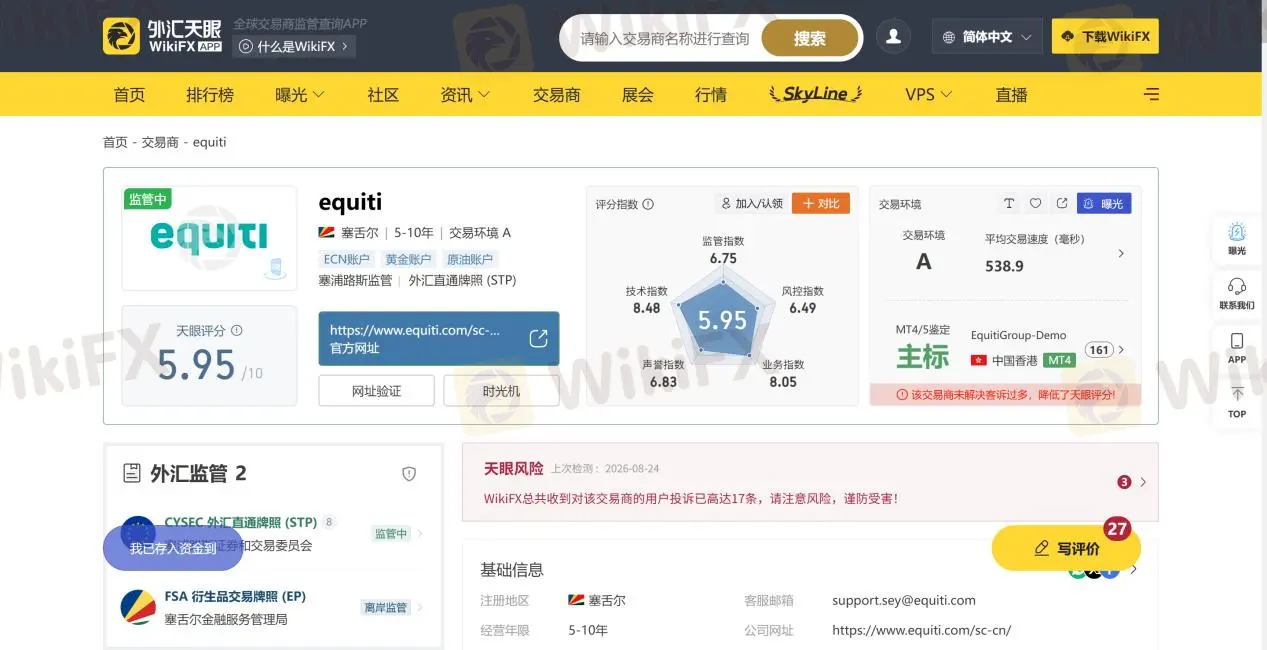Click 交易商 in the breadcrumb
This screenshot has width=1267, height=650.
click(x=160, y=142)
